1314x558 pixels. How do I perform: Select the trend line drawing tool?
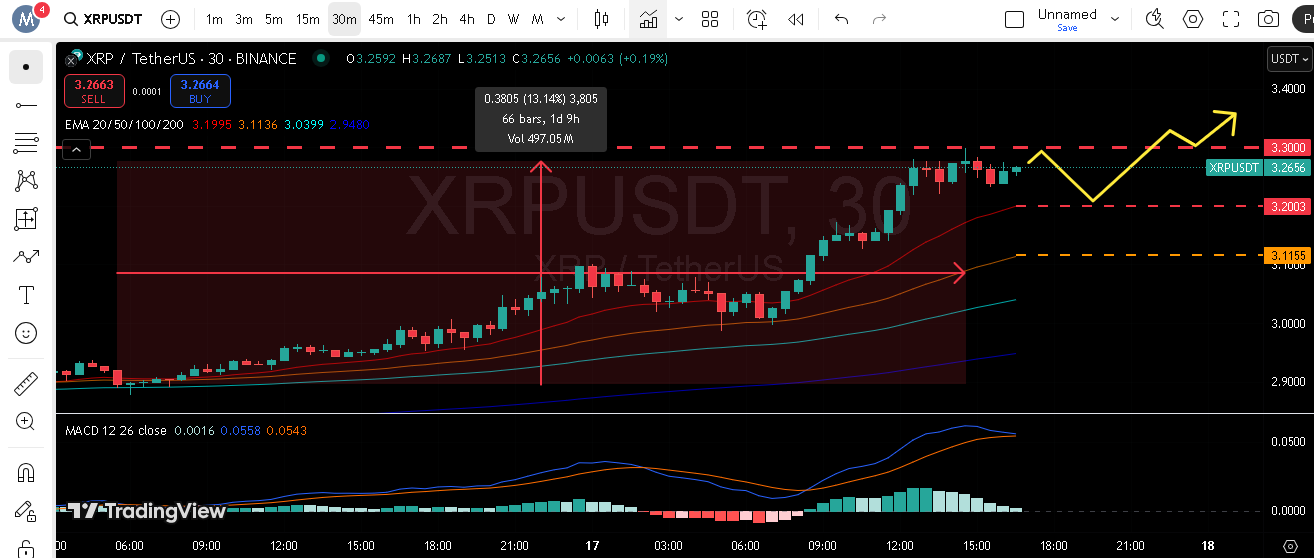(x=26, y=105)
